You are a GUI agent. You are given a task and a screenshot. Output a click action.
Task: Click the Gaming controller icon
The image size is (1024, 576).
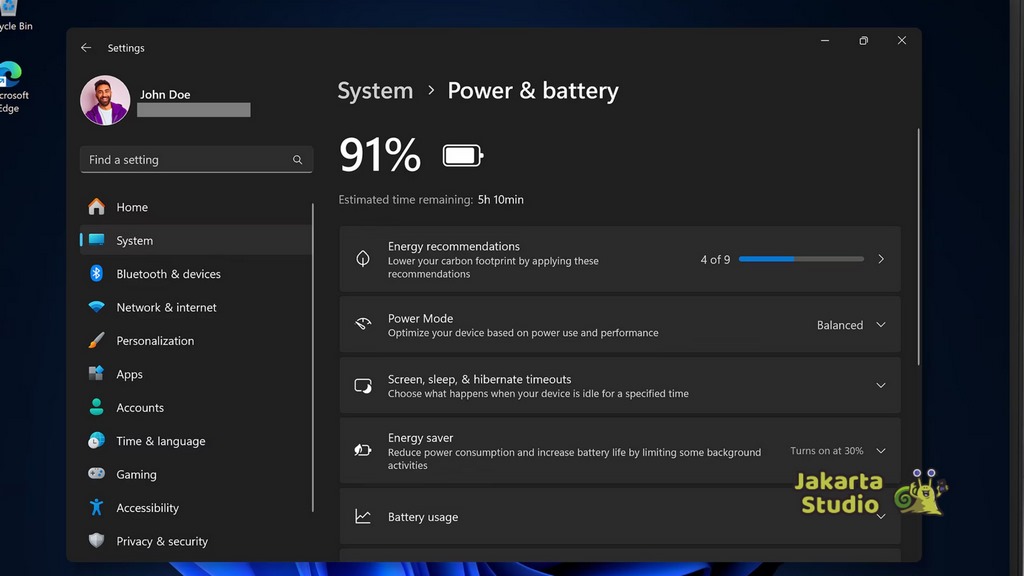tap(97, 475)
